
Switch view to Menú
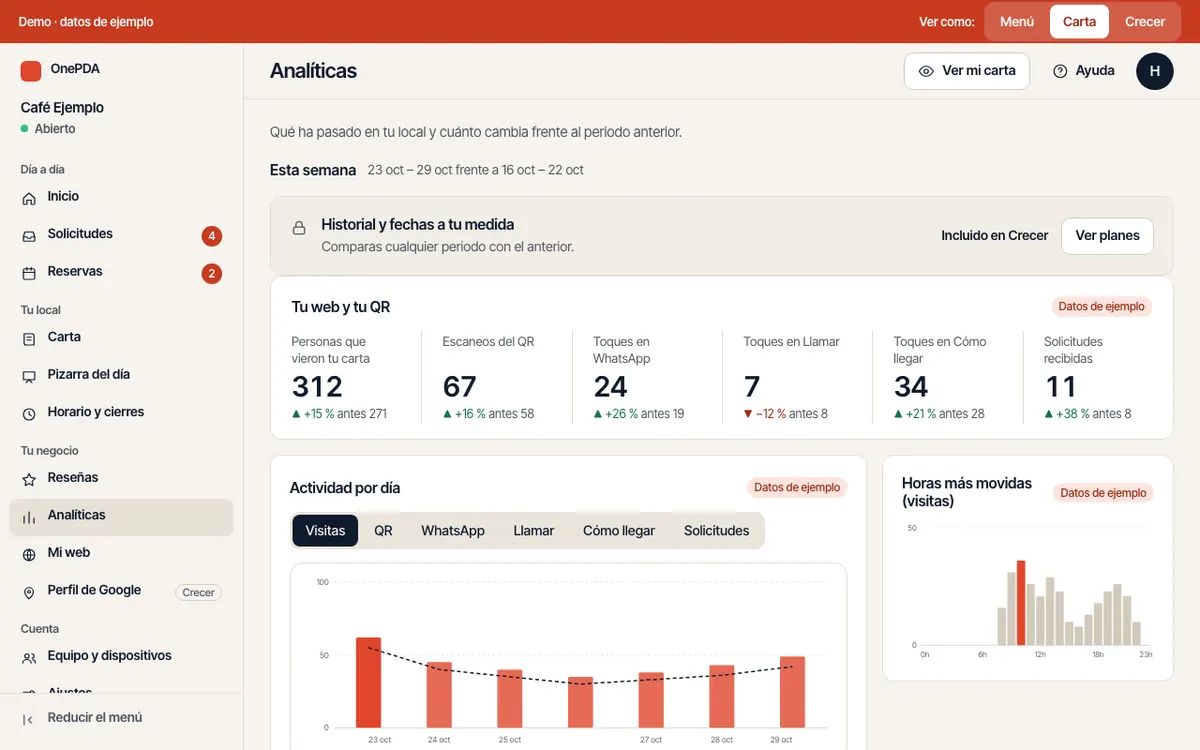point(1017,21)
